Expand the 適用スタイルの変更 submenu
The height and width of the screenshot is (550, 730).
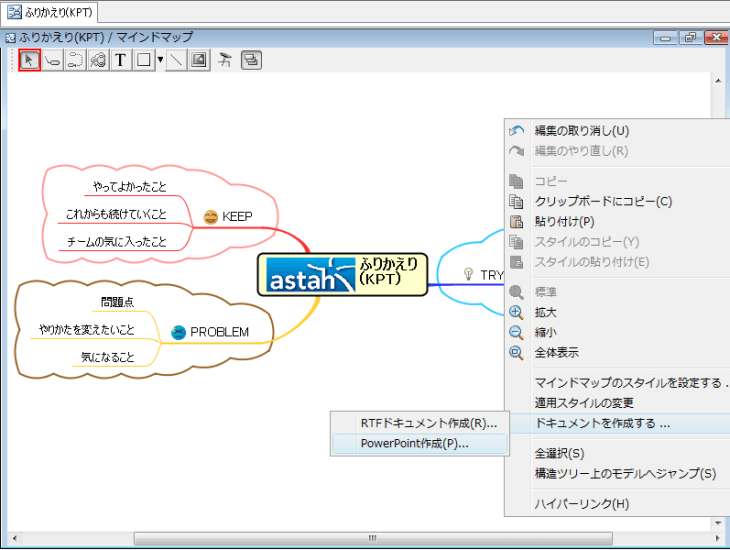[584, 403]
